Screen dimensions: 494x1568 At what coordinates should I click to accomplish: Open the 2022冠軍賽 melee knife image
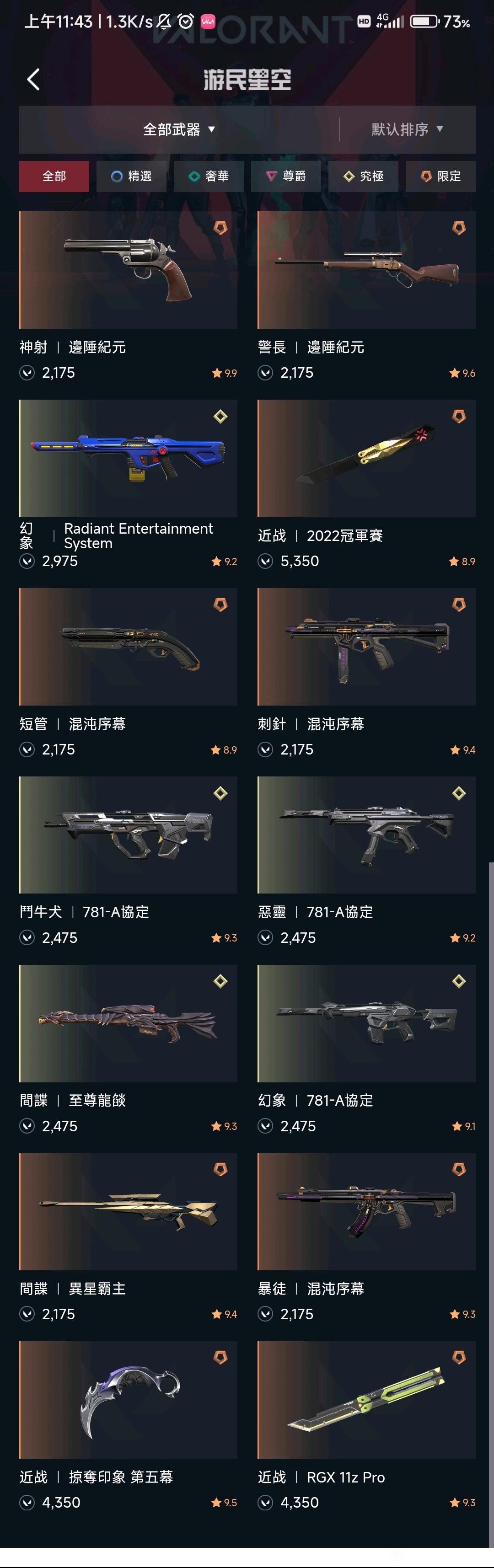367,458
